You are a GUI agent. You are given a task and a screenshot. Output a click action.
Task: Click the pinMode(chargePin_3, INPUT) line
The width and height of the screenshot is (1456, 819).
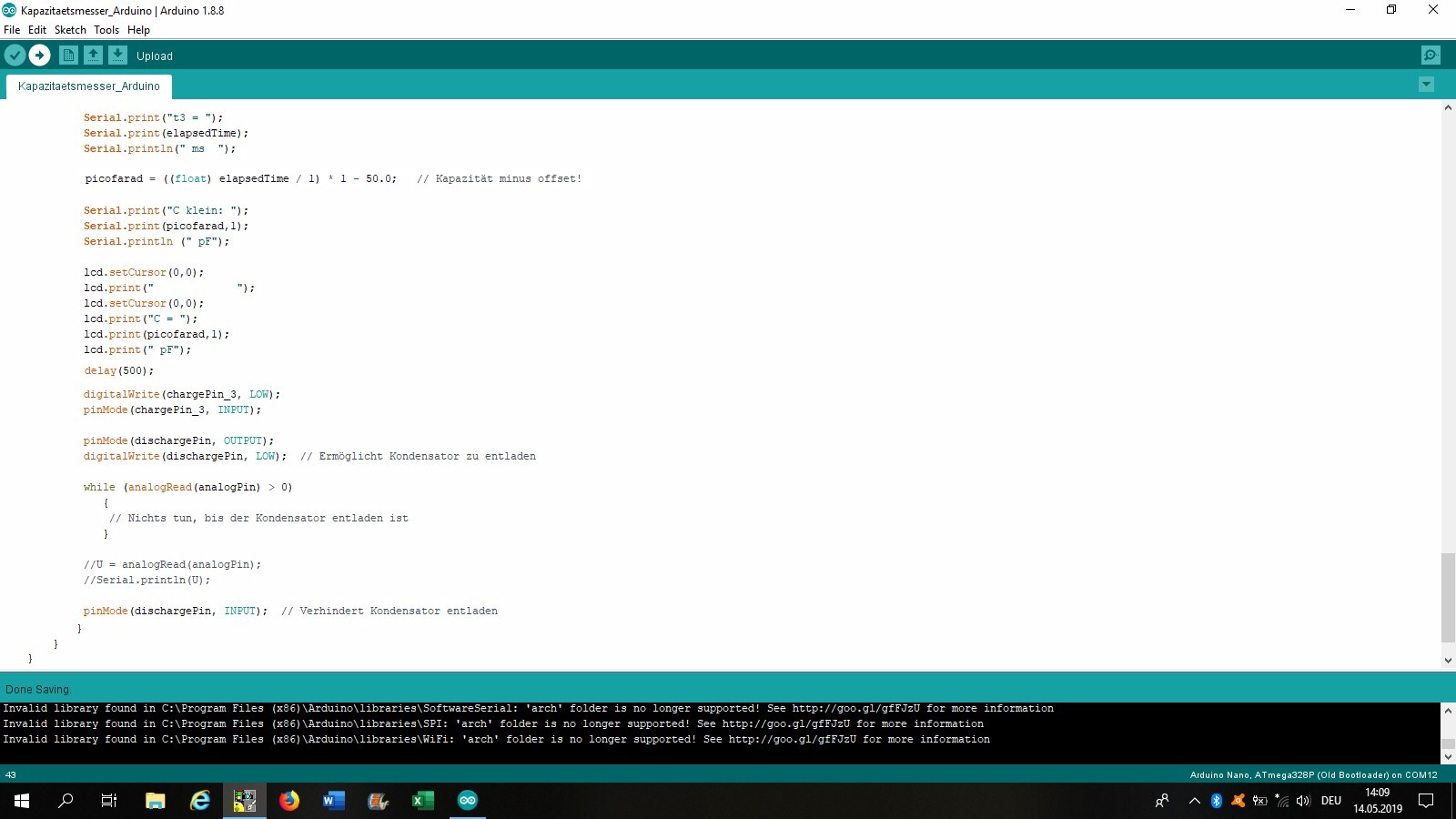click(x=172, y=410)
